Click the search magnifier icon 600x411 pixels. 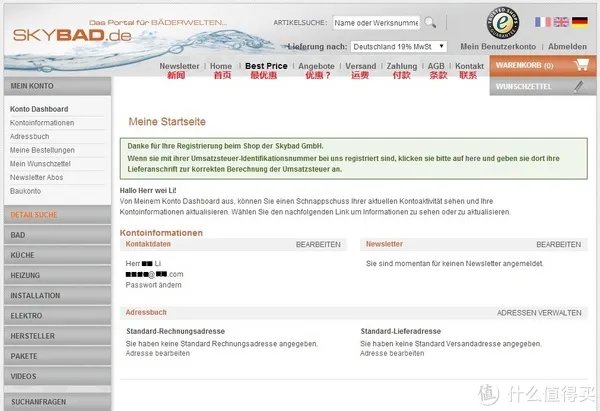[430, 21]
